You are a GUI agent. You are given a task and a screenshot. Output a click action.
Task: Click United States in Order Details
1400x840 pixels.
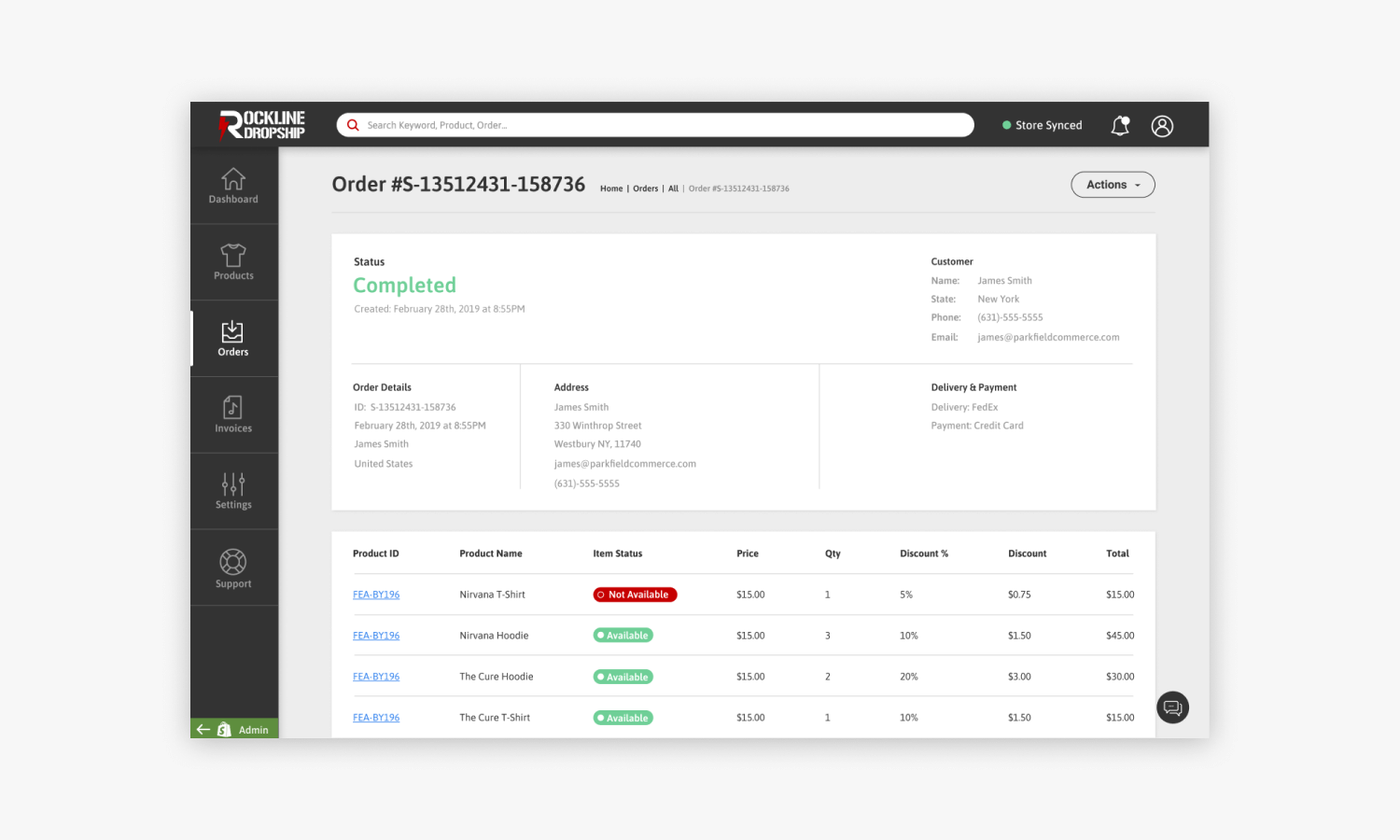point(383,464)
